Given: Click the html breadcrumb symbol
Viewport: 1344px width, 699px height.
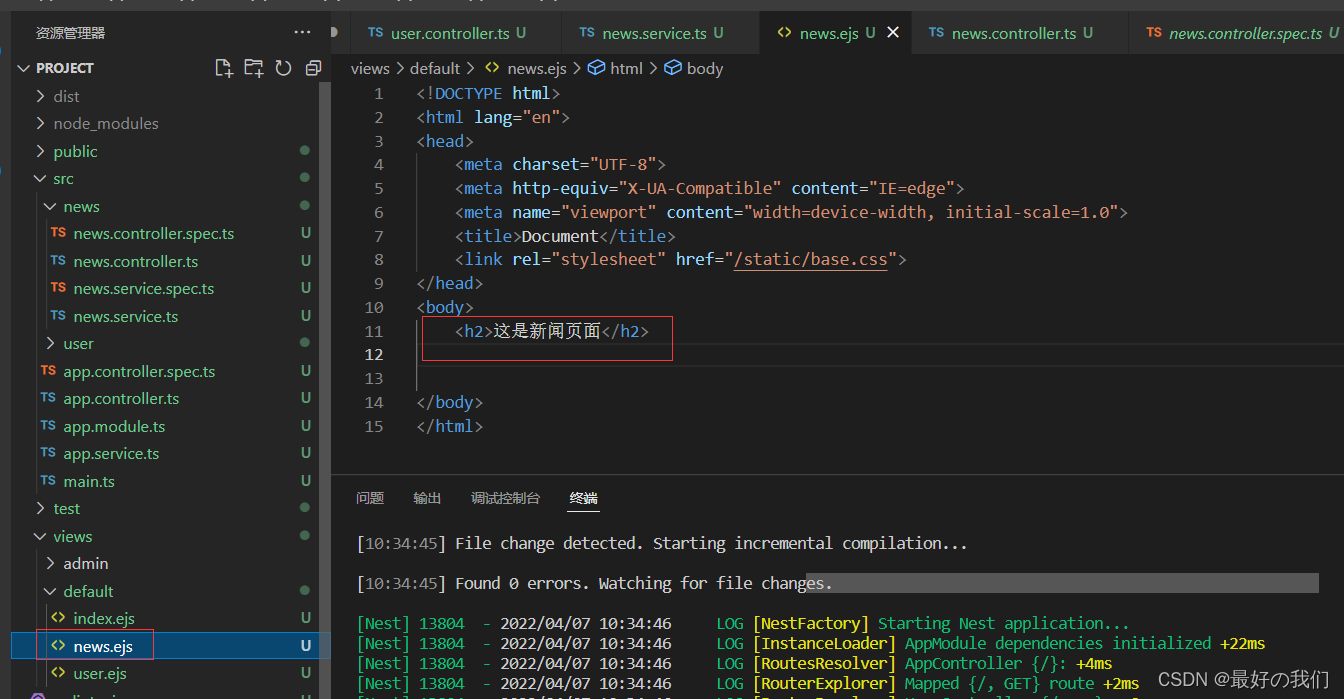Looking at the screenshot, I should (616, 68).
